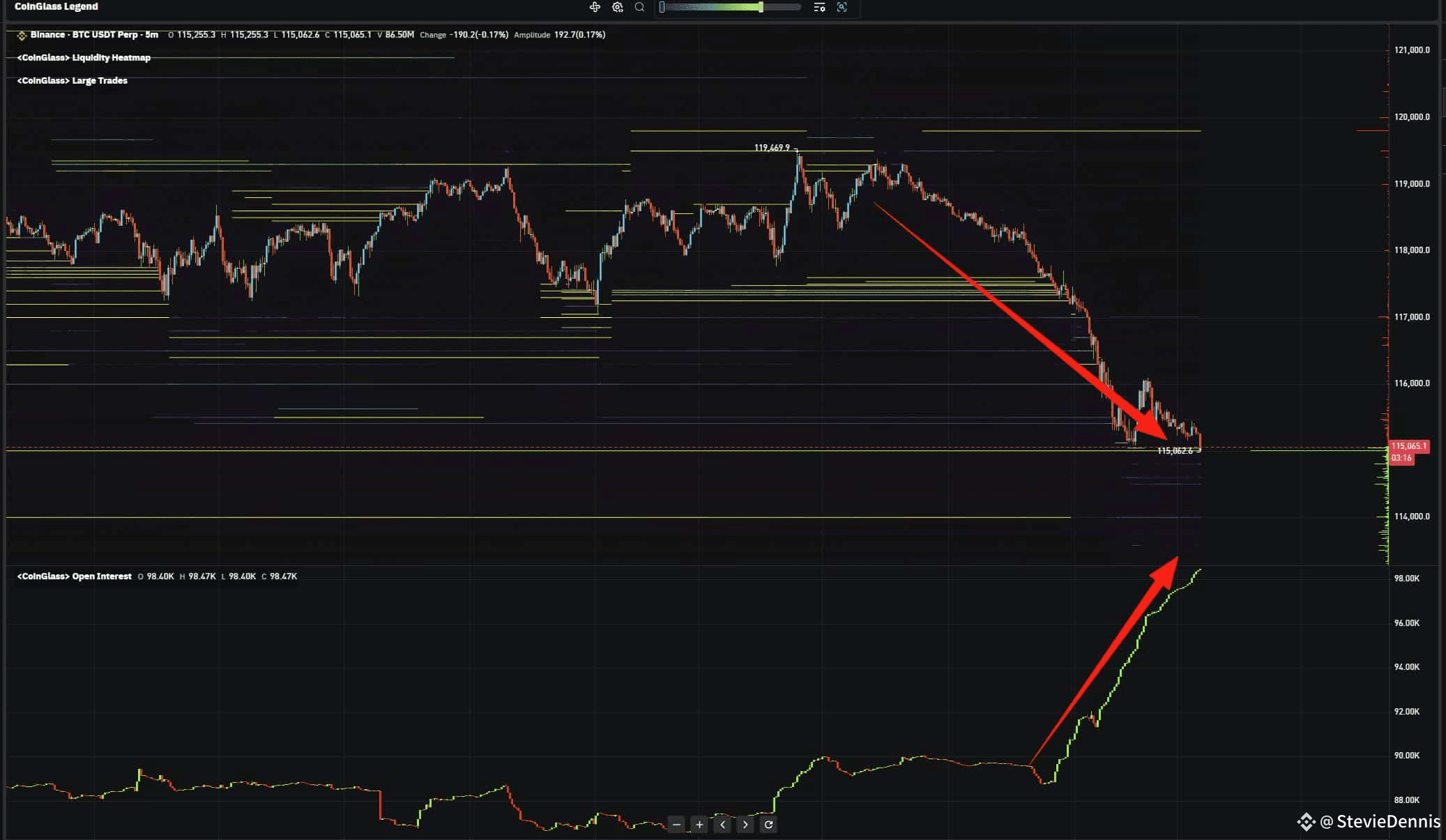
Task: Click the right handle of heatmap threshold slider
Action: [761, 7]
